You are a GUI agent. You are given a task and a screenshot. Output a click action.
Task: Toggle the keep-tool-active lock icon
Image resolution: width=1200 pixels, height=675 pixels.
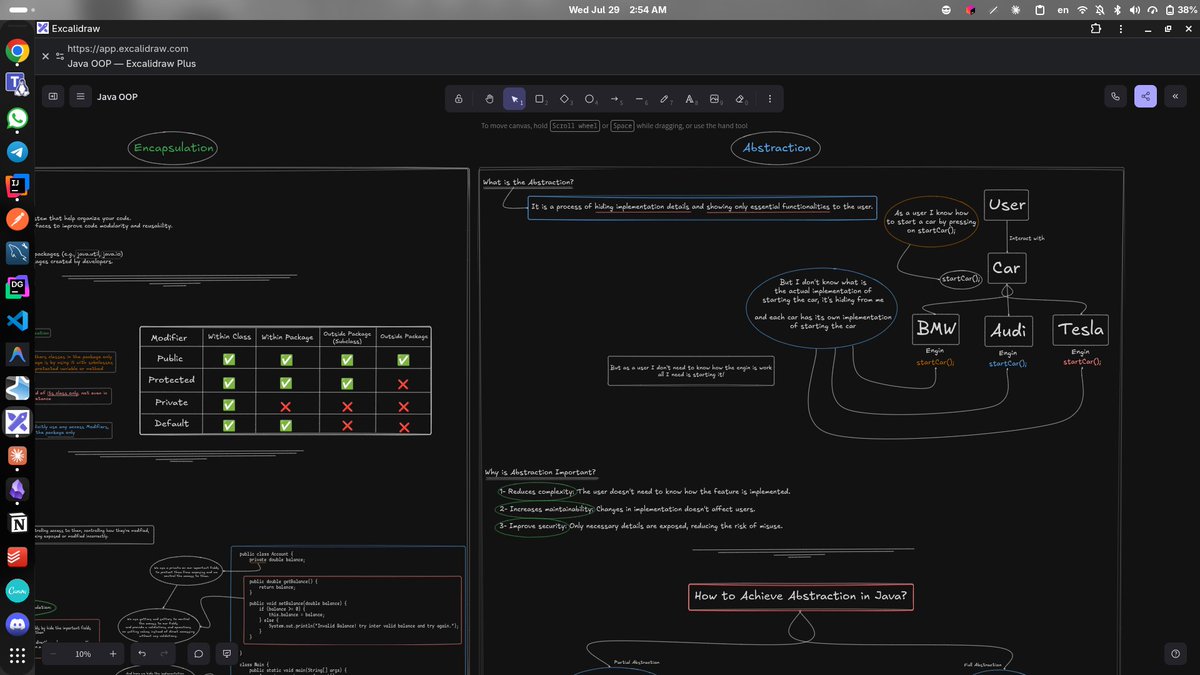tap(459, 99)
